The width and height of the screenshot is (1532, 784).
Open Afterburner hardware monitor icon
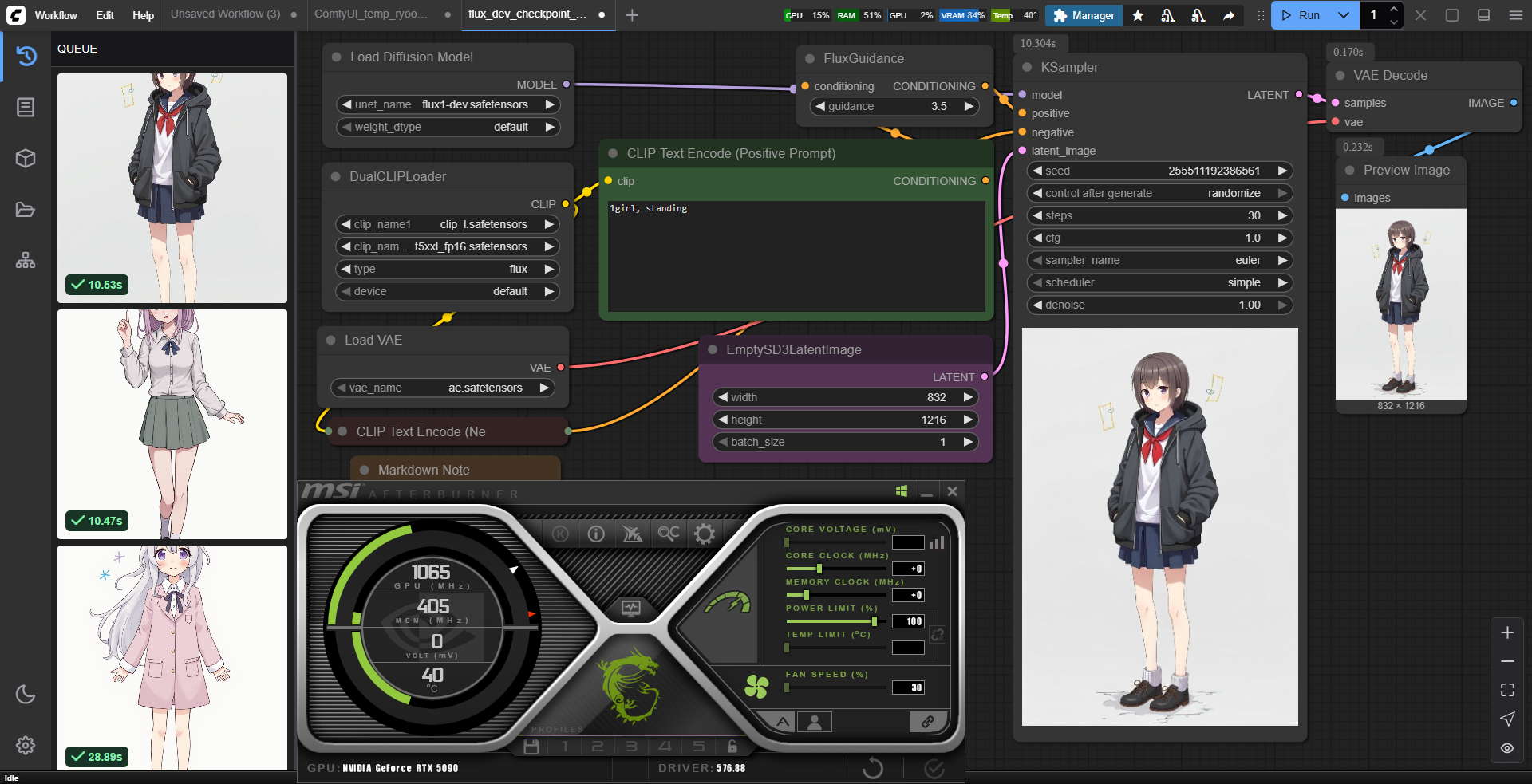click(631, 609)
